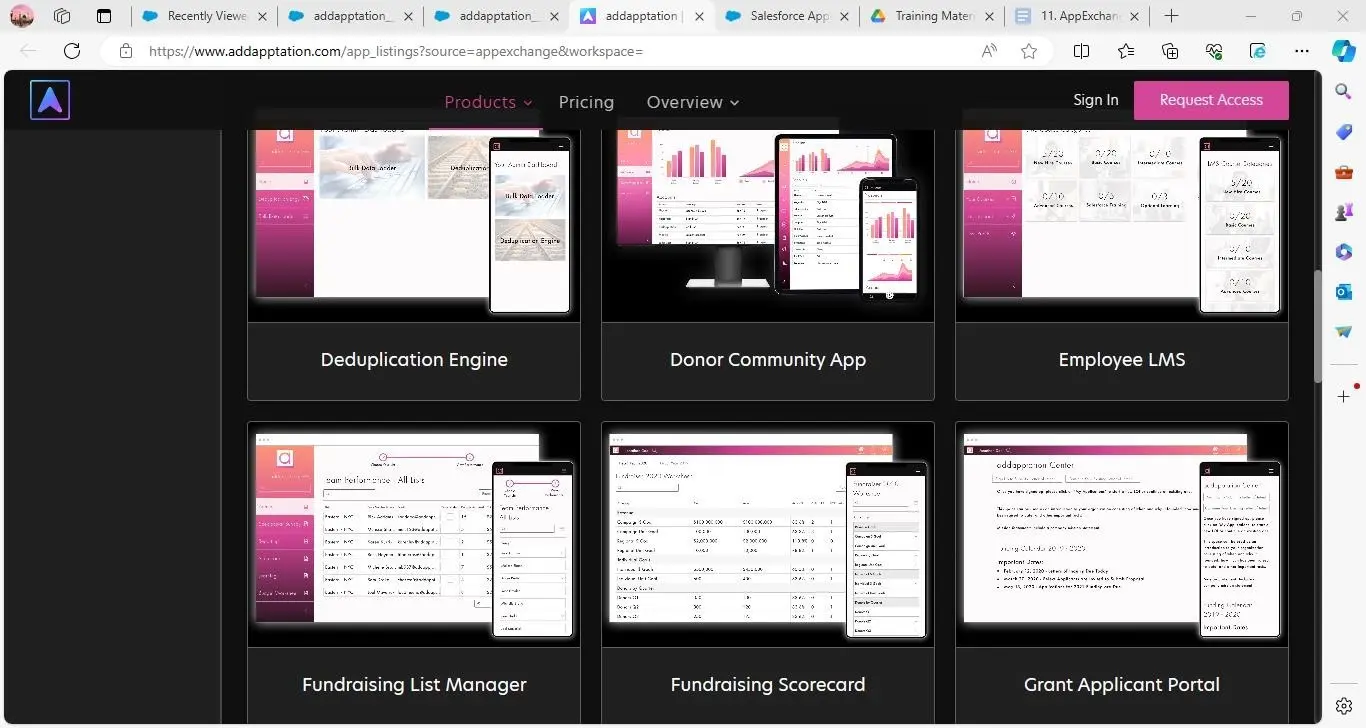1366x728 pixels.
Task: Expand the Overview dropdown menu
Action: coord(692,102)
